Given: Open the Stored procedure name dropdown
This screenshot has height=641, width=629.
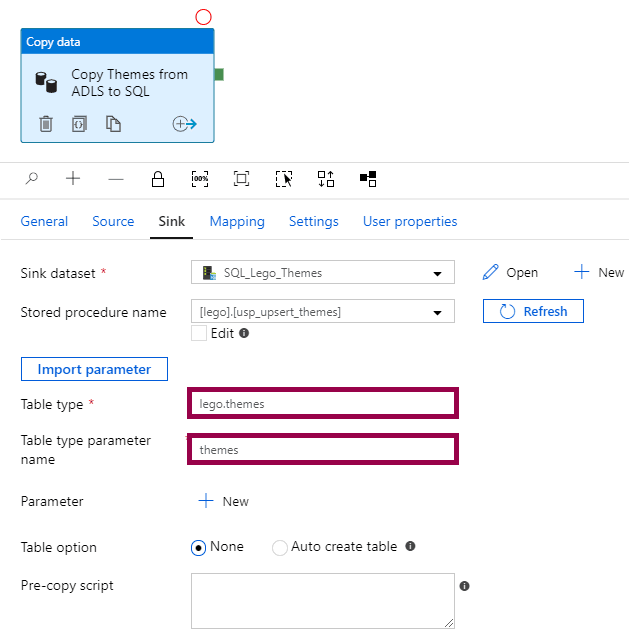Looking at the screenshot, I should point(437,312).
